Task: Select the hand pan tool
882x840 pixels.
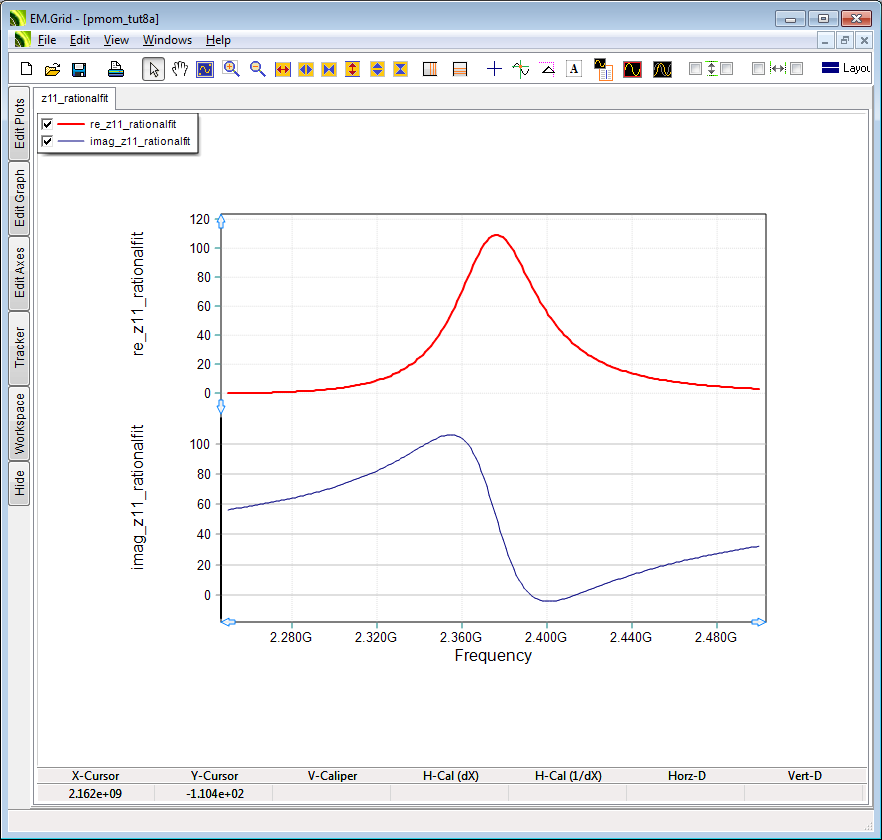Action: [180, 69]
